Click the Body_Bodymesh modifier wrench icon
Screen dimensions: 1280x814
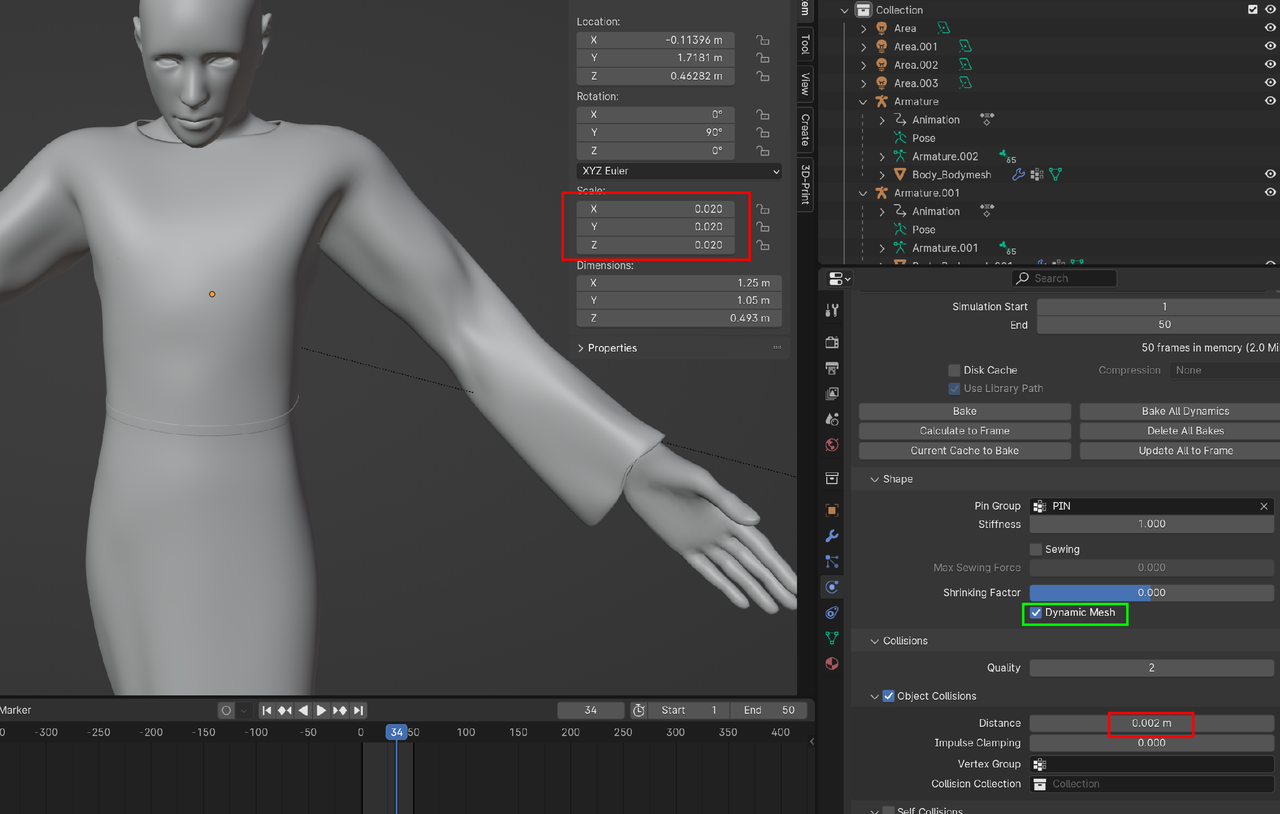(1018, 175)
